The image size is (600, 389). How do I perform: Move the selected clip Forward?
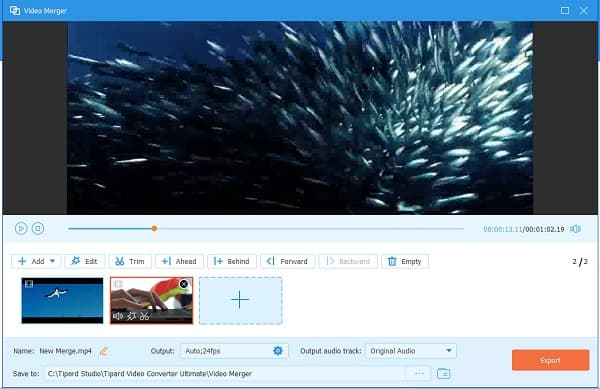[288, 261]
